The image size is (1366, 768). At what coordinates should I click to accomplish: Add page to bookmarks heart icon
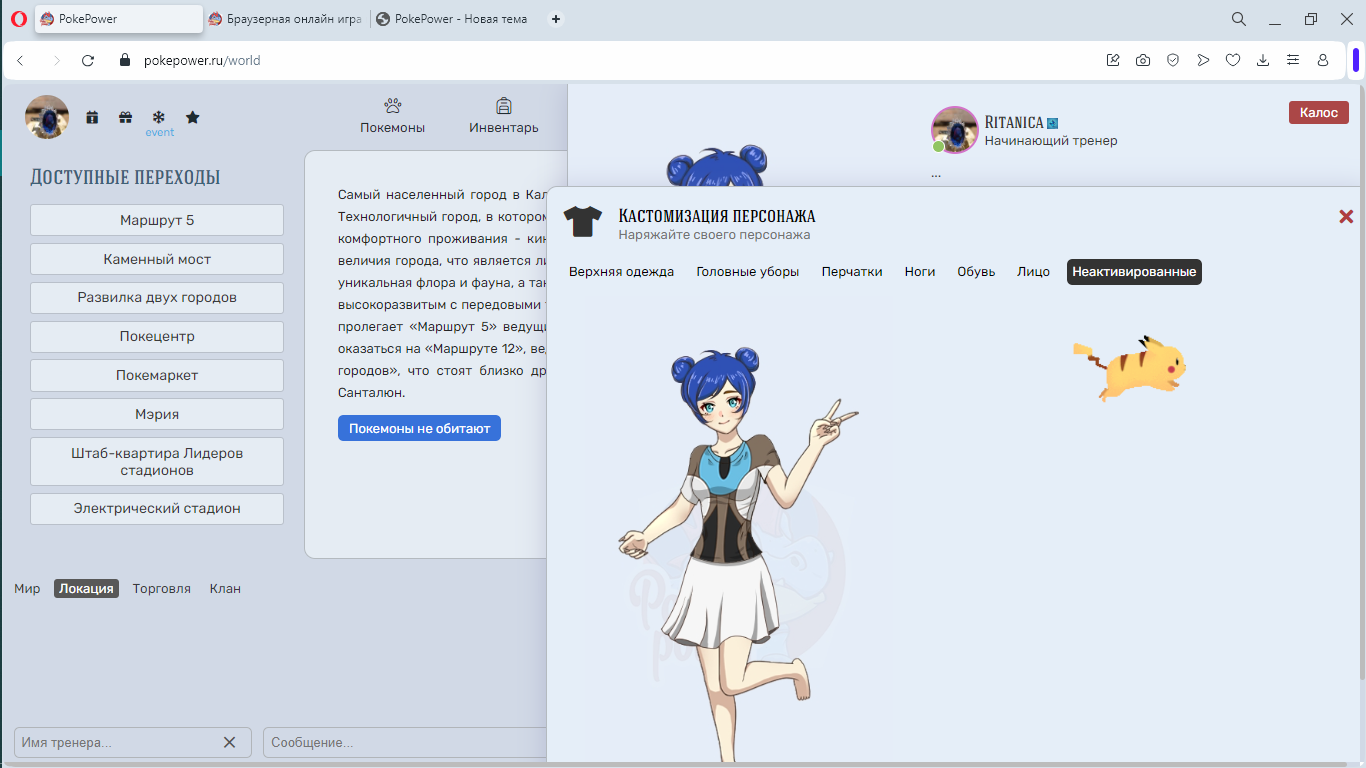point(1233,60)
